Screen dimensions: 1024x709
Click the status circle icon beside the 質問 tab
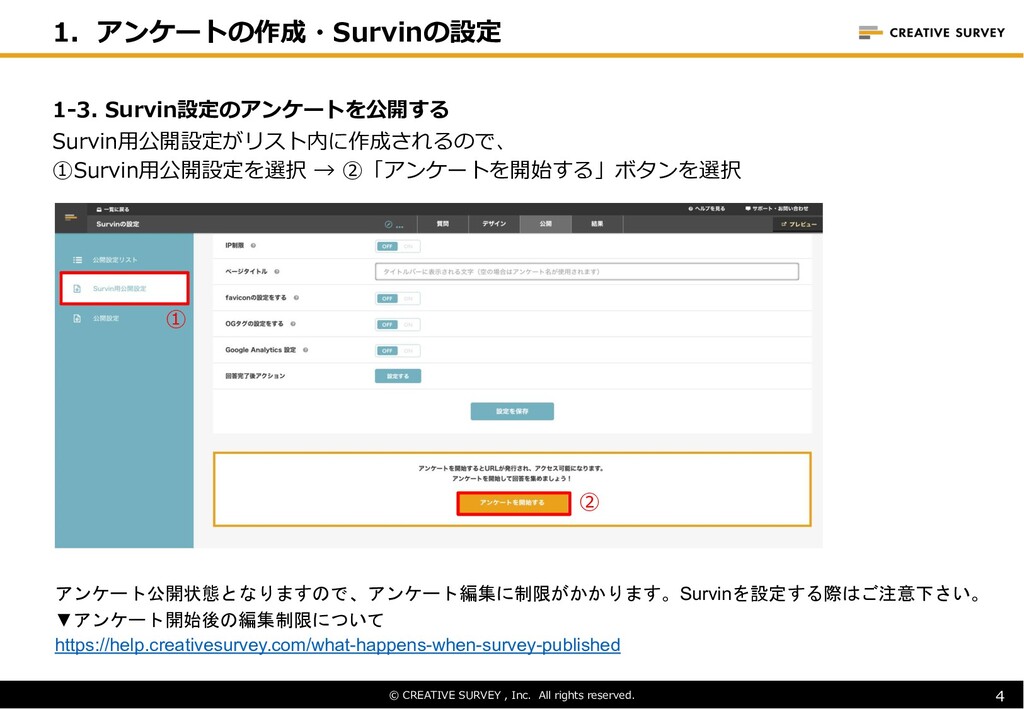(x=389, y=225)
